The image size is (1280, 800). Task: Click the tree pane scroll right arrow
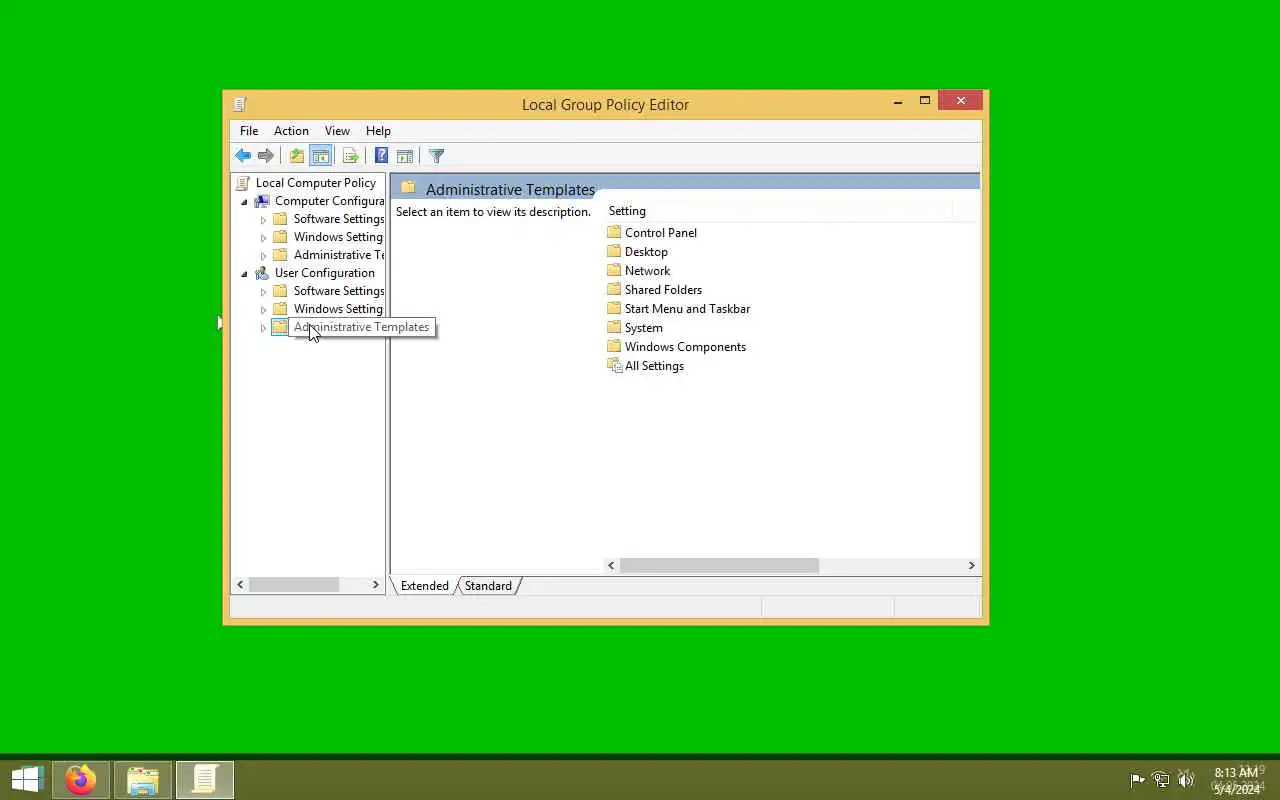tap(375, 585)
